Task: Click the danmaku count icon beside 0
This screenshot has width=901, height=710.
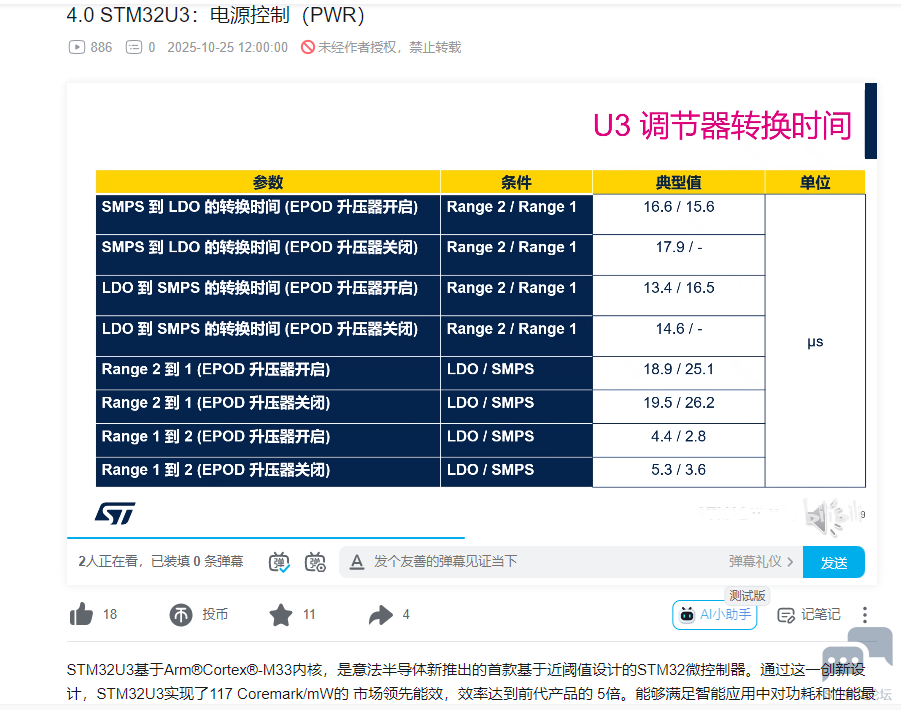Action: pos(133,47)
